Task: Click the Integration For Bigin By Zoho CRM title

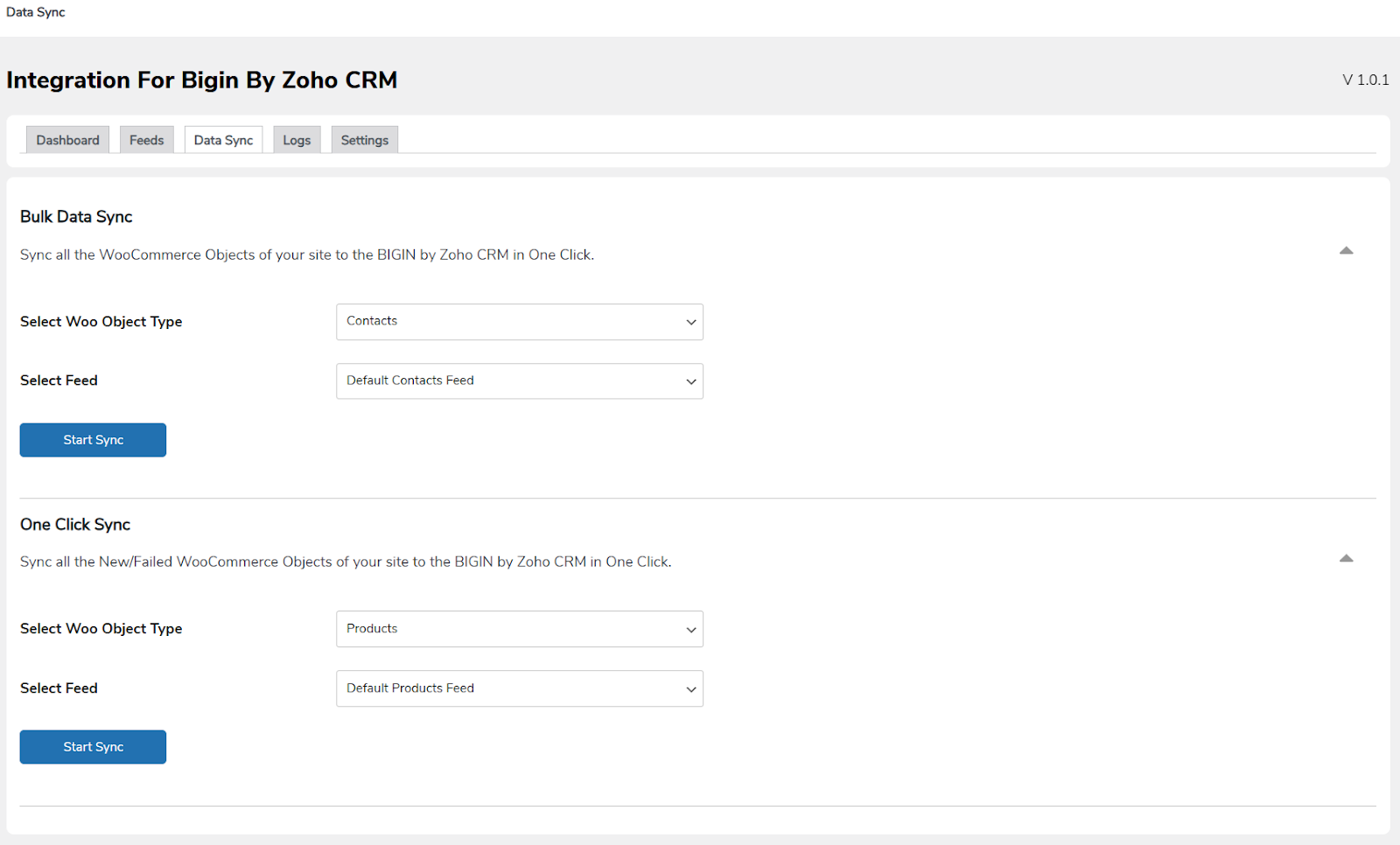Action: (x=201, y=80)
